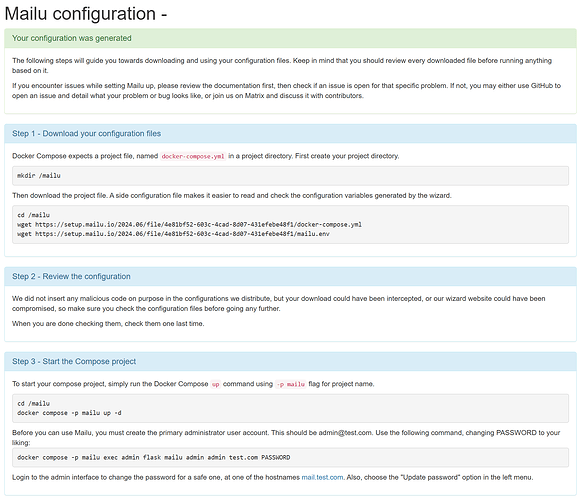Select the wget docker-compose.yml command line
Viewport: 580px width, 500px height.
189,224
